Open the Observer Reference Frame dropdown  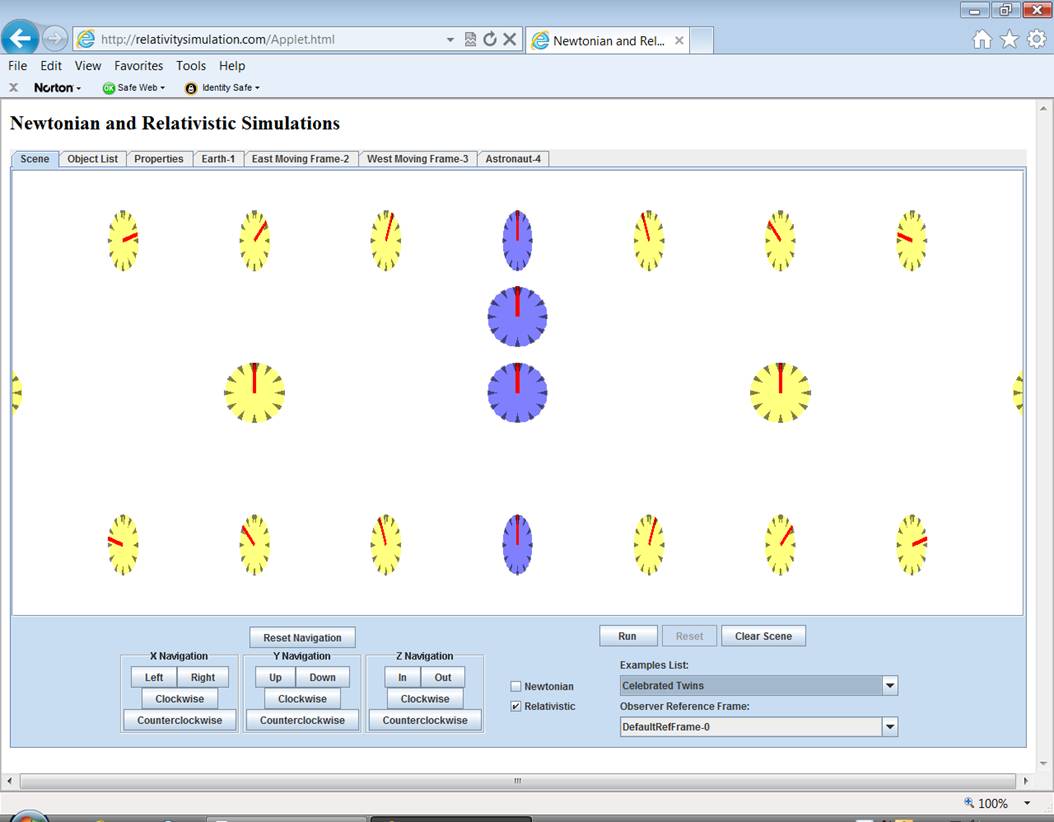(x=889, y=727)
